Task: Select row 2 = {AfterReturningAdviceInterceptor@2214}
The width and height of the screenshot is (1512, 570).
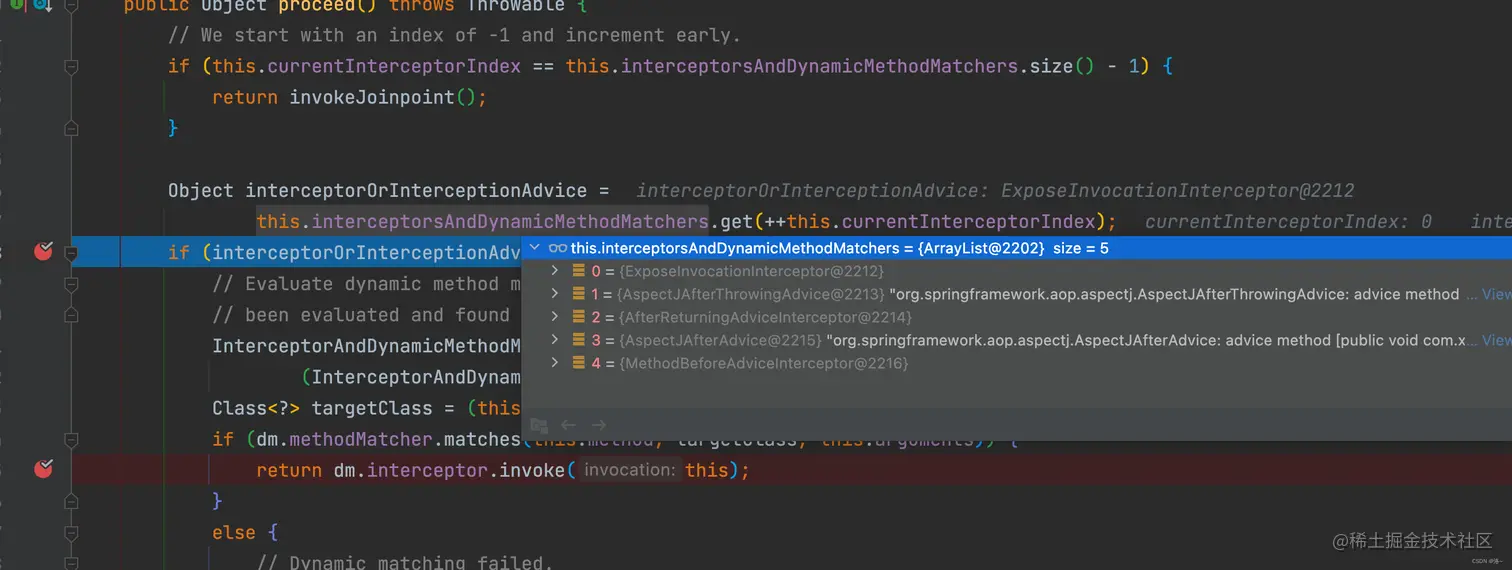Action: 1017,317
